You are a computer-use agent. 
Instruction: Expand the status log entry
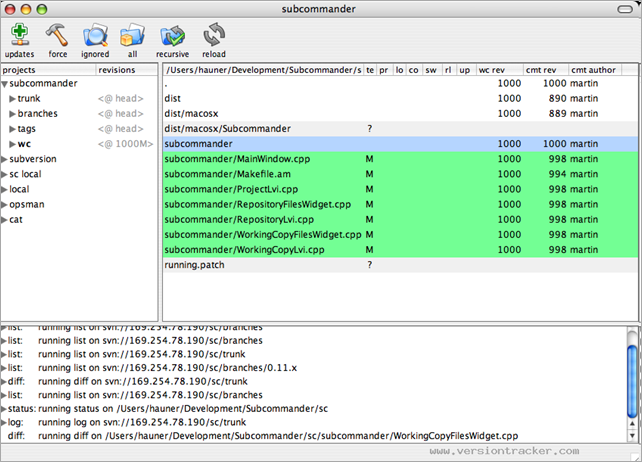pyautogui.click(x=4, y=409)
